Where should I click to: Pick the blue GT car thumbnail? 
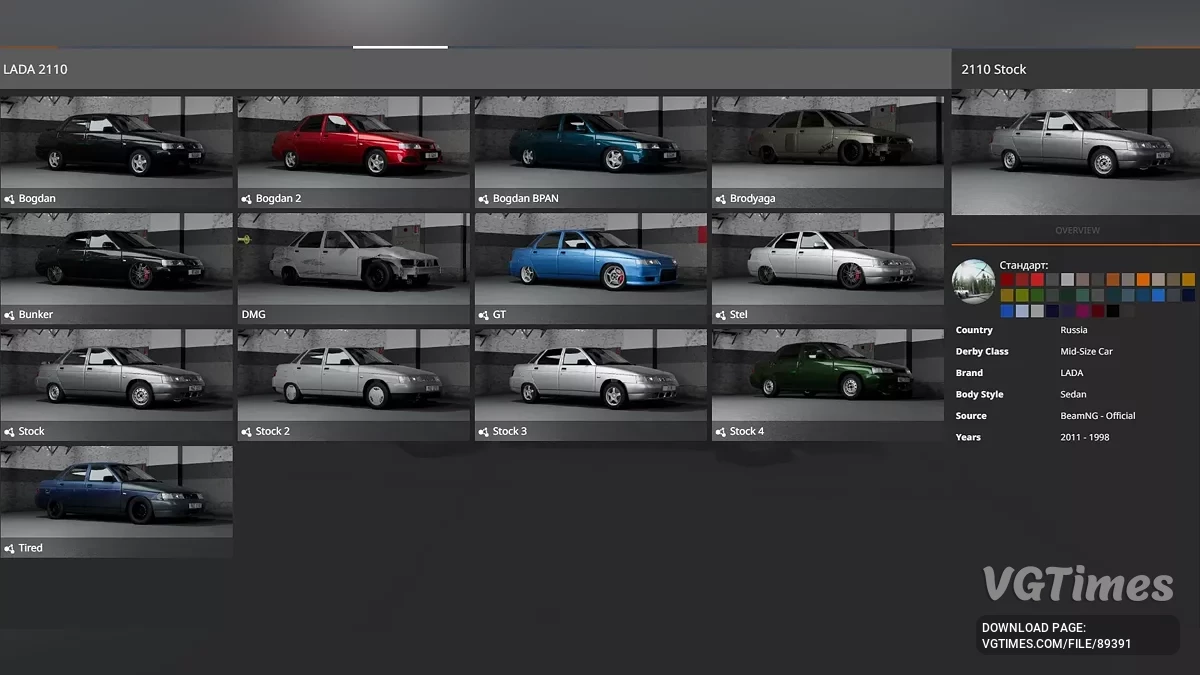click(590, 258)
